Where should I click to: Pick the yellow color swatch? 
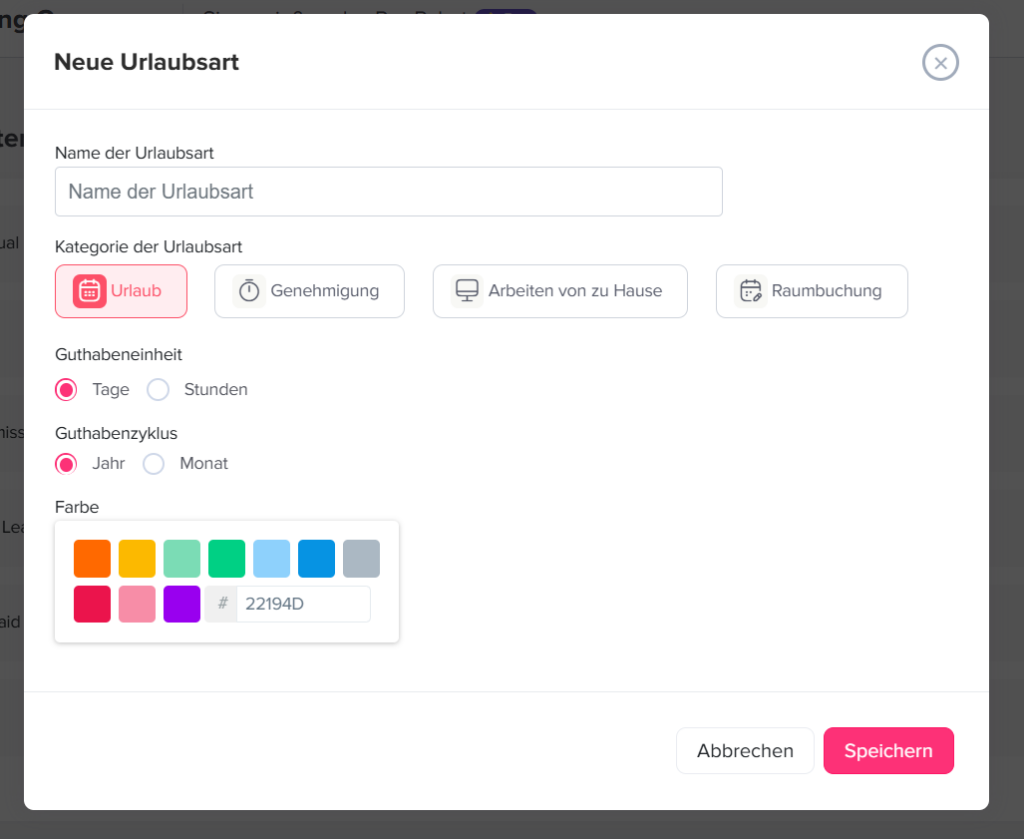pyautogui.click(x=137, y=559)
